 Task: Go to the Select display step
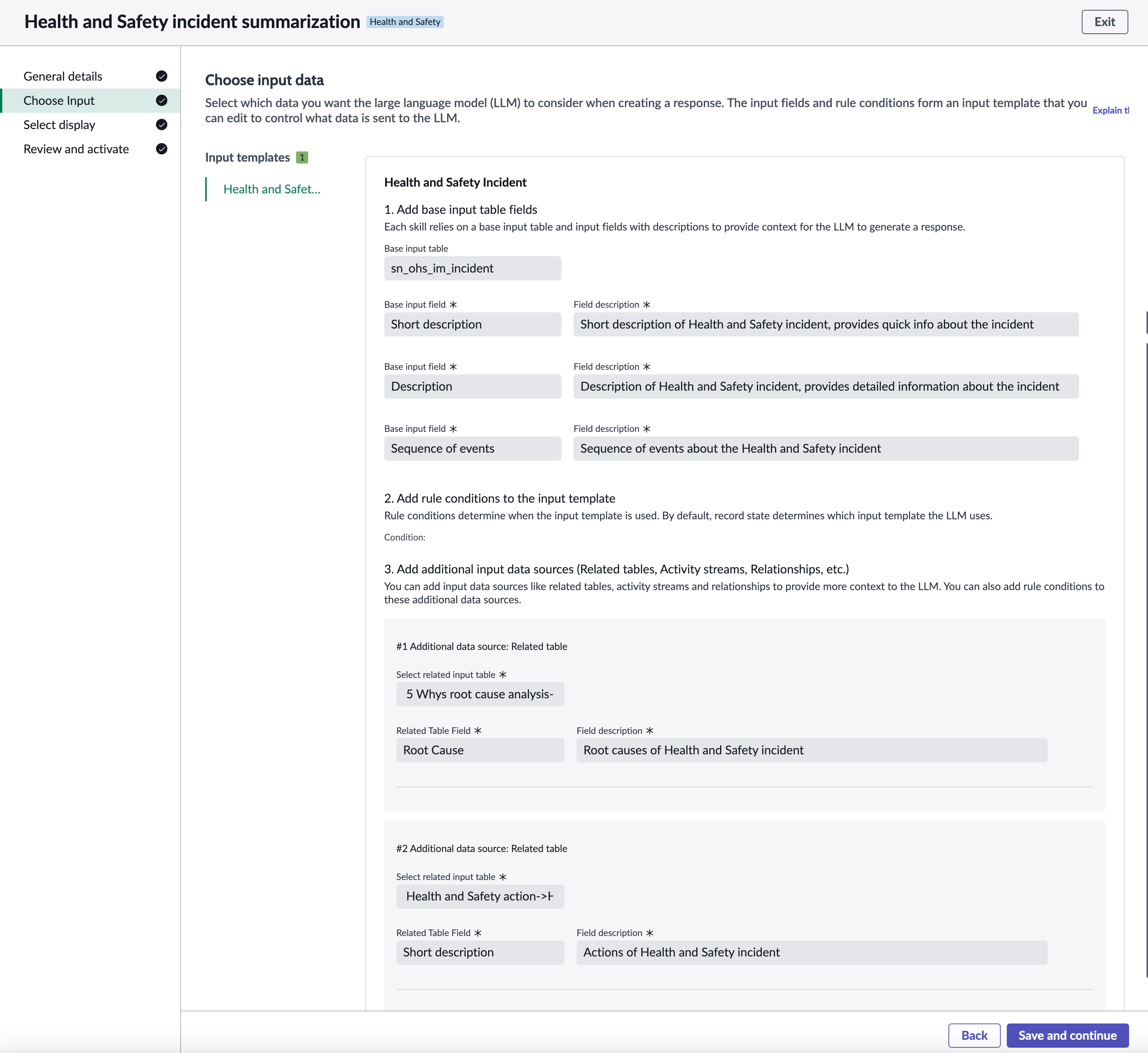coord(90,125)
